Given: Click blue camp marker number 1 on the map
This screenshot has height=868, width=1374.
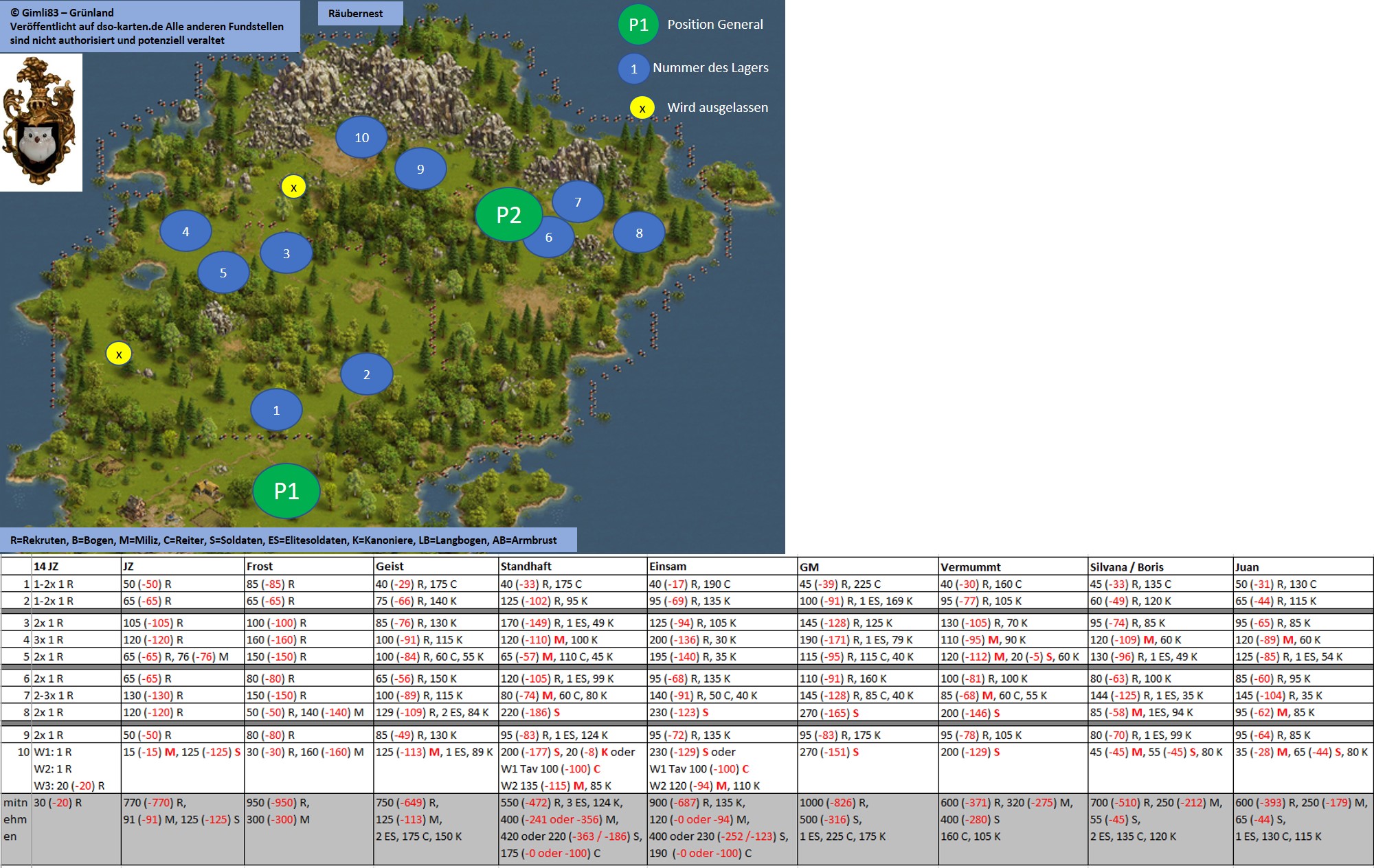Looking at the screenshot, I should click(276, 410).
